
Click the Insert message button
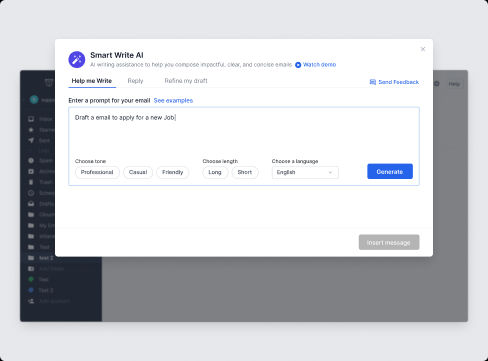coord(389,242)
